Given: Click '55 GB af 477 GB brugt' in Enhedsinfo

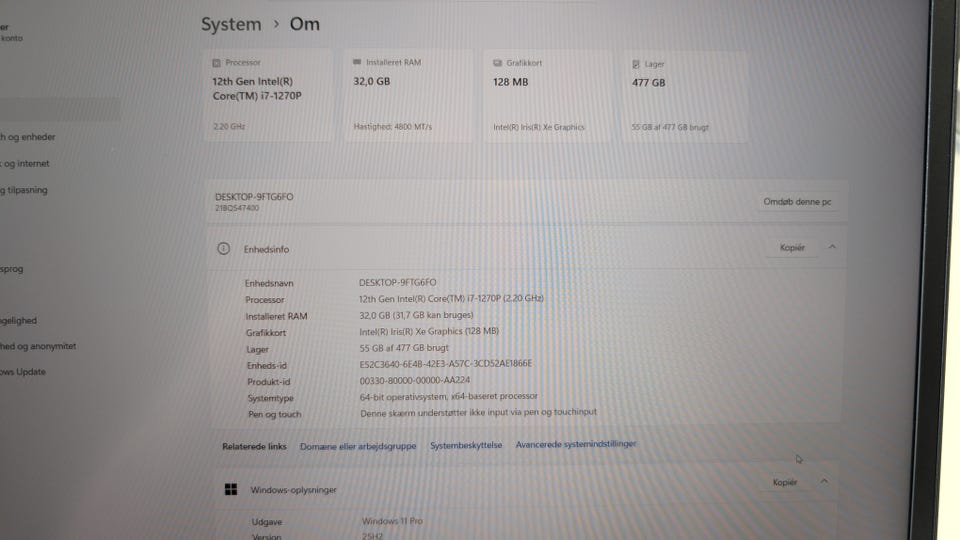Looking at the screenshot, I should click(404, 348).
